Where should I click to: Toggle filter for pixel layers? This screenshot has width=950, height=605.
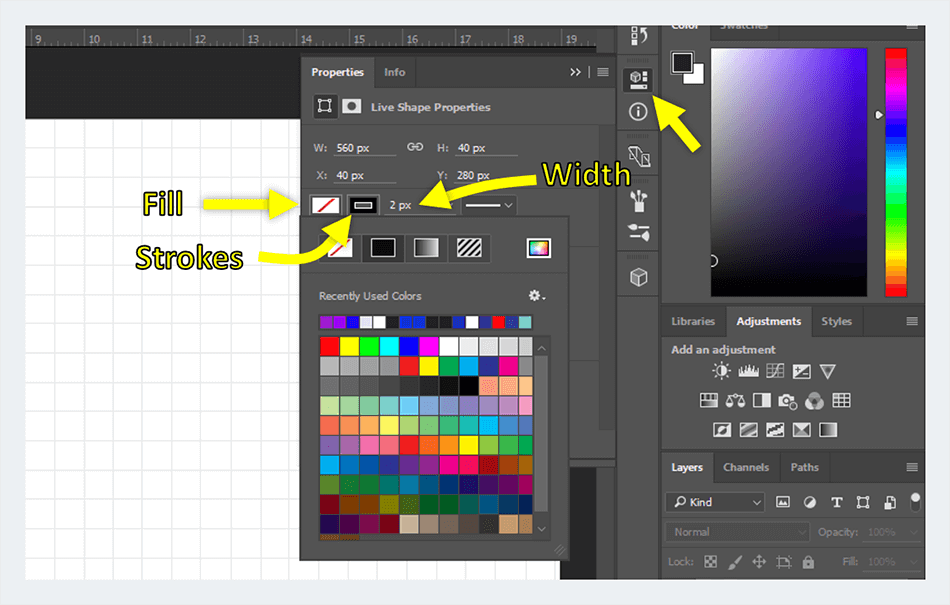(x=783, y=501)
